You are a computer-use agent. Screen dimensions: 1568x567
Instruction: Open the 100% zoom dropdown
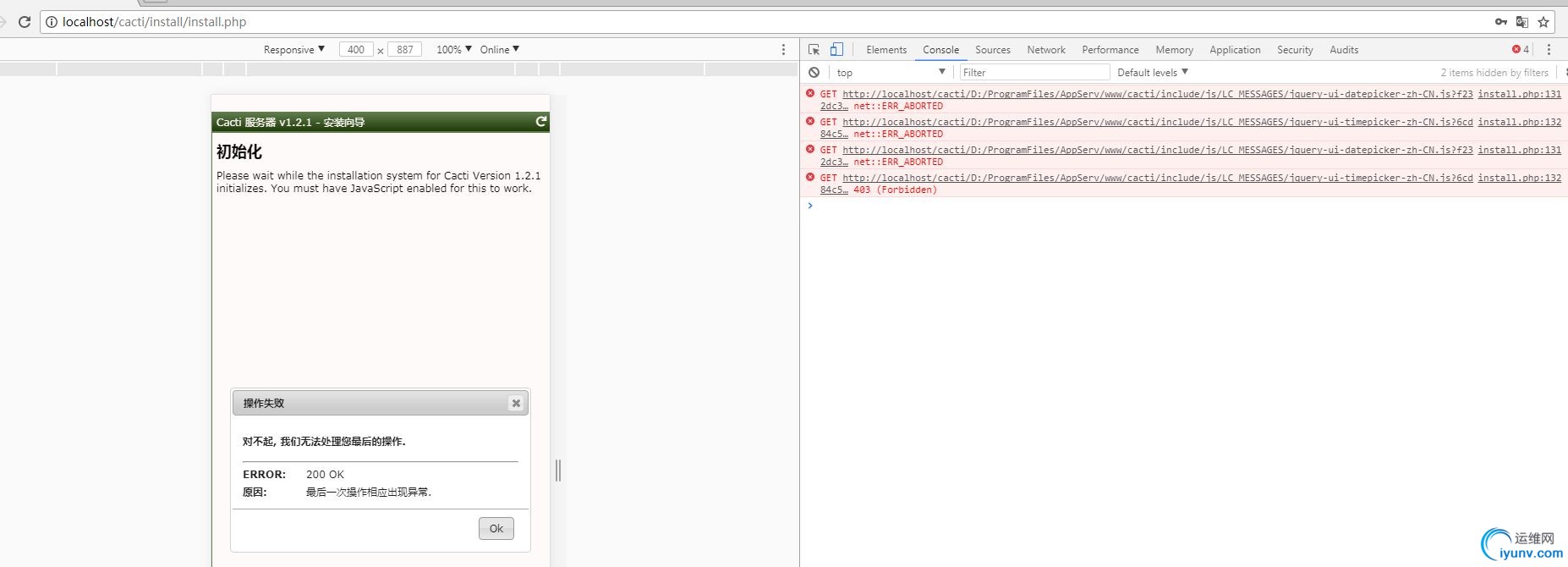coord(454,50)
